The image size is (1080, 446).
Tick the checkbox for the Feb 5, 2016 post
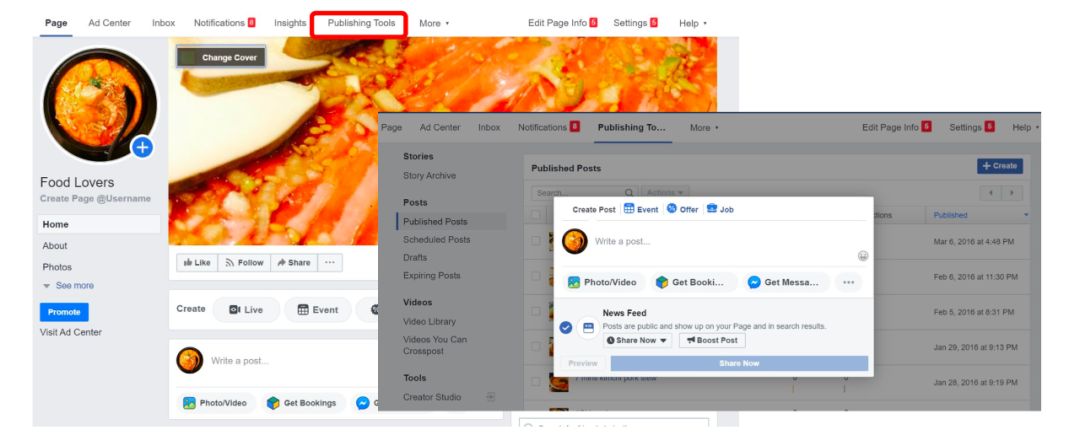(x=536, y=311)
